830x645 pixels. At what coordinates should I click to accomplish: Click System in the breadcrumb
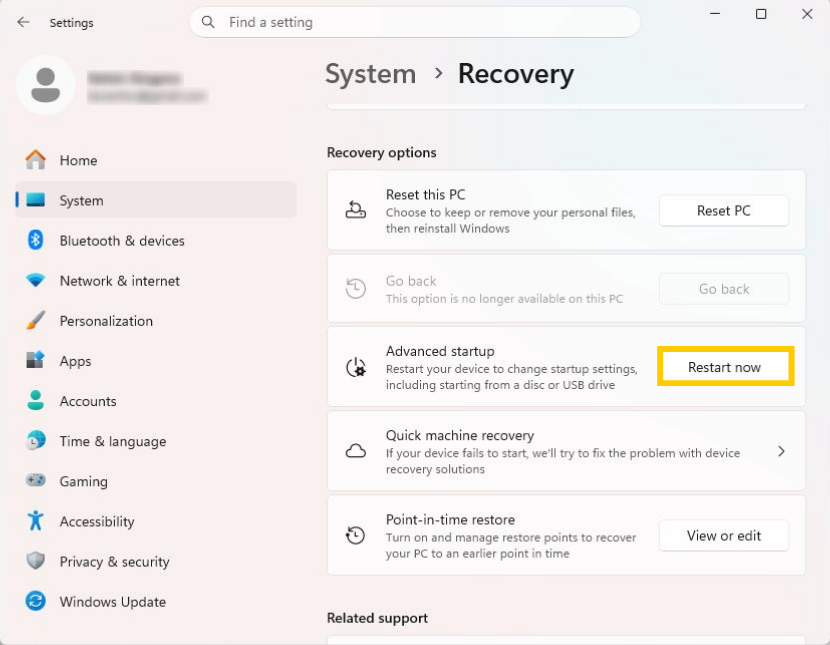(x=371, y=74)
